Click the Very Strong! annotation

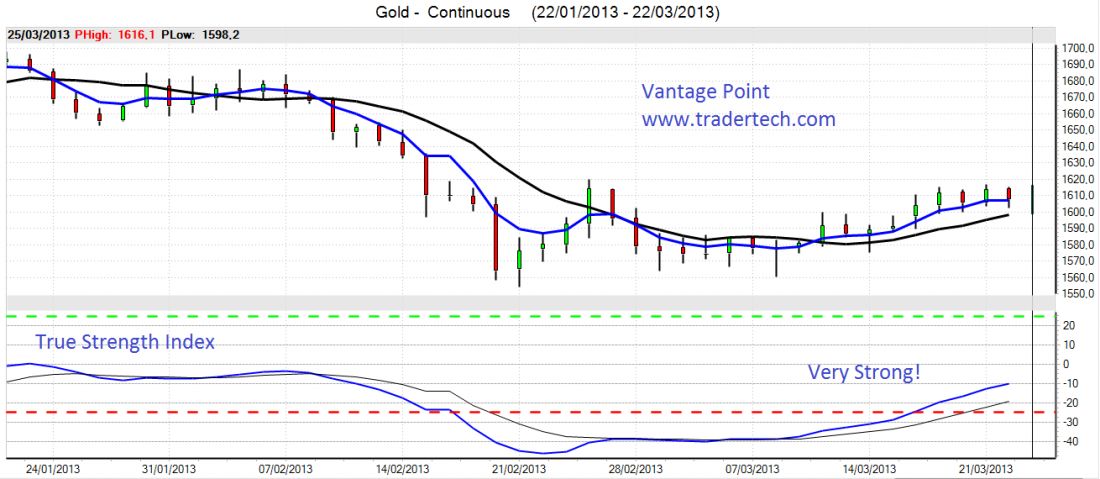[863, 373]
